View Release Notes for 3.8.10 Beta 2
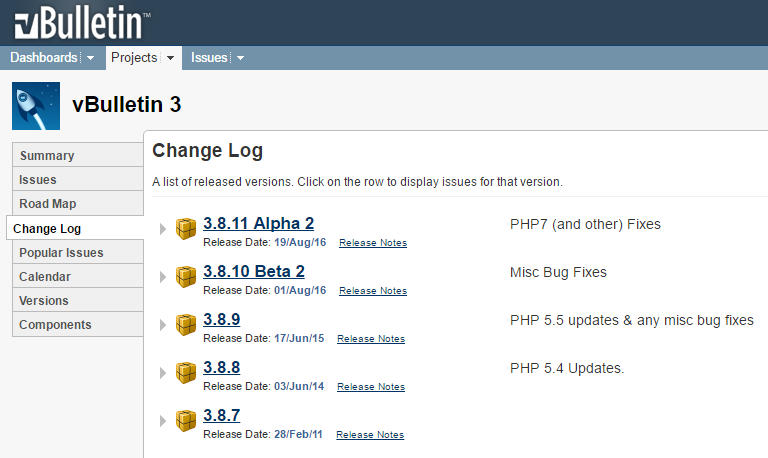768x458 pixels. [373, 290]
